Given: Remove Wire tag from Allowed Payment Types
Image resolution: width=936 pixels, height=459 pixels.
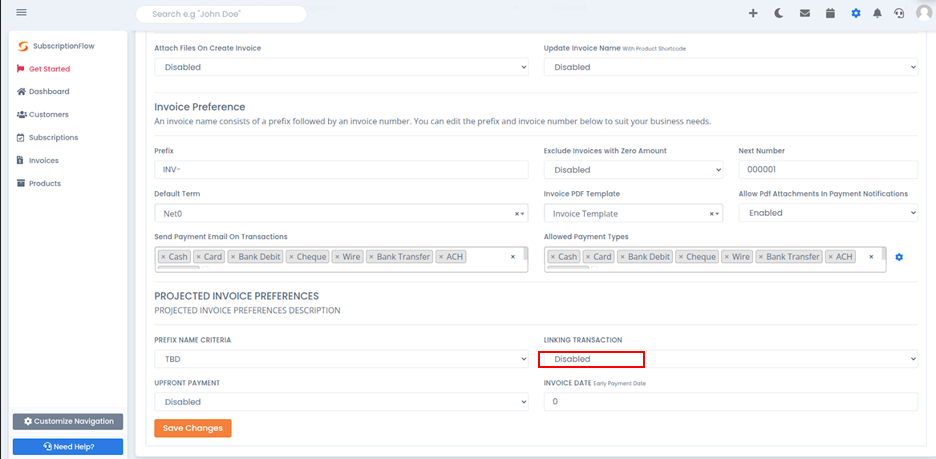Looking at the screenshot, I should point(726,257).
